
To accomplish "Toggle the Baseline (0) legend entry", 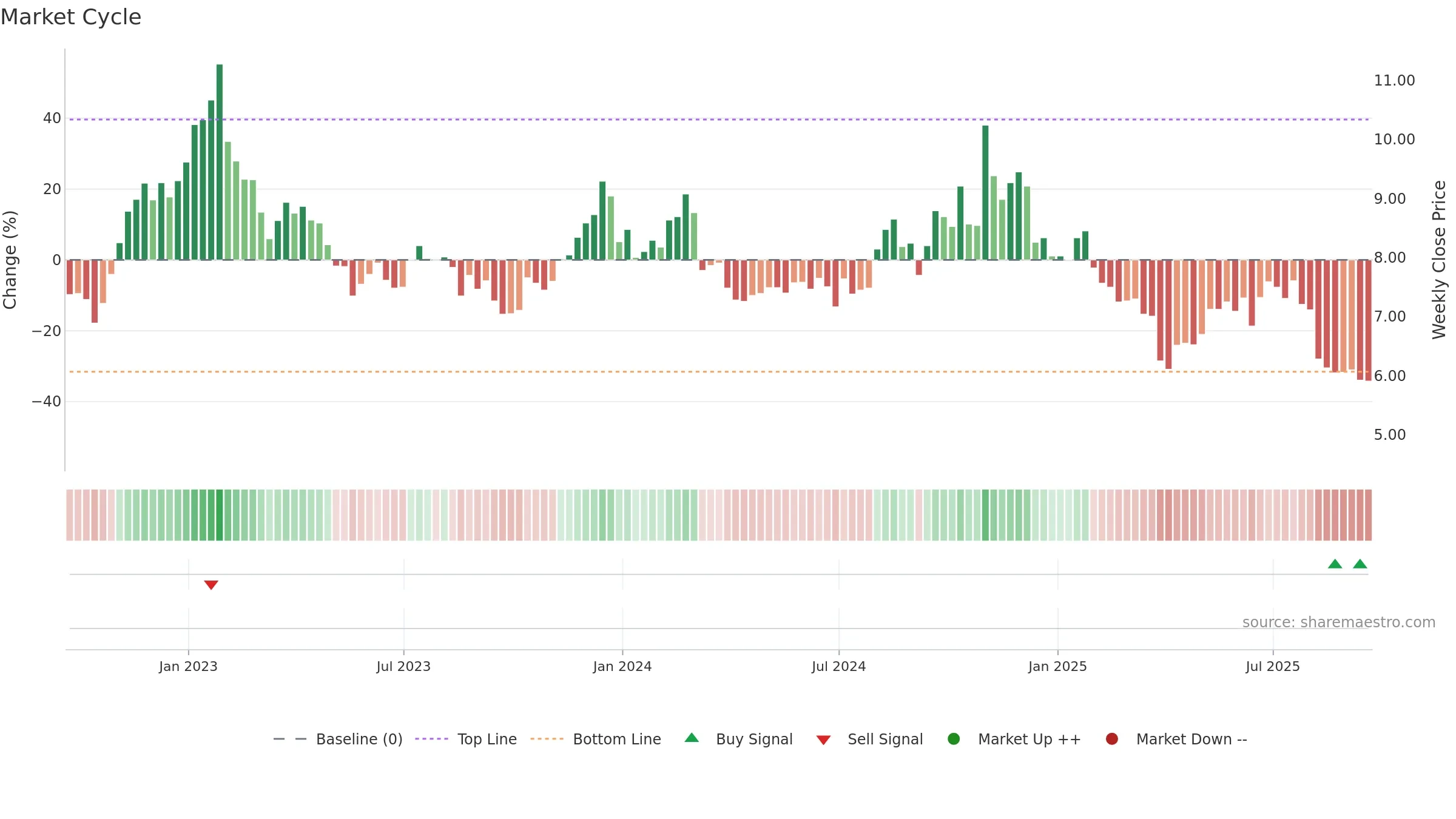I will click(338, 739).
